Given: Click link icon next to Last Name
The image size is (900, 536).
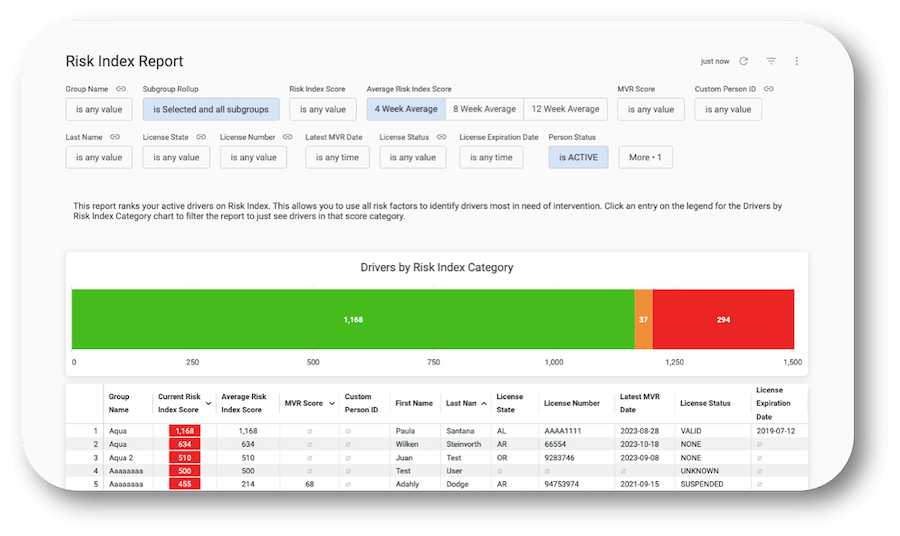Looking at the screenshot, I should [115, 137].
